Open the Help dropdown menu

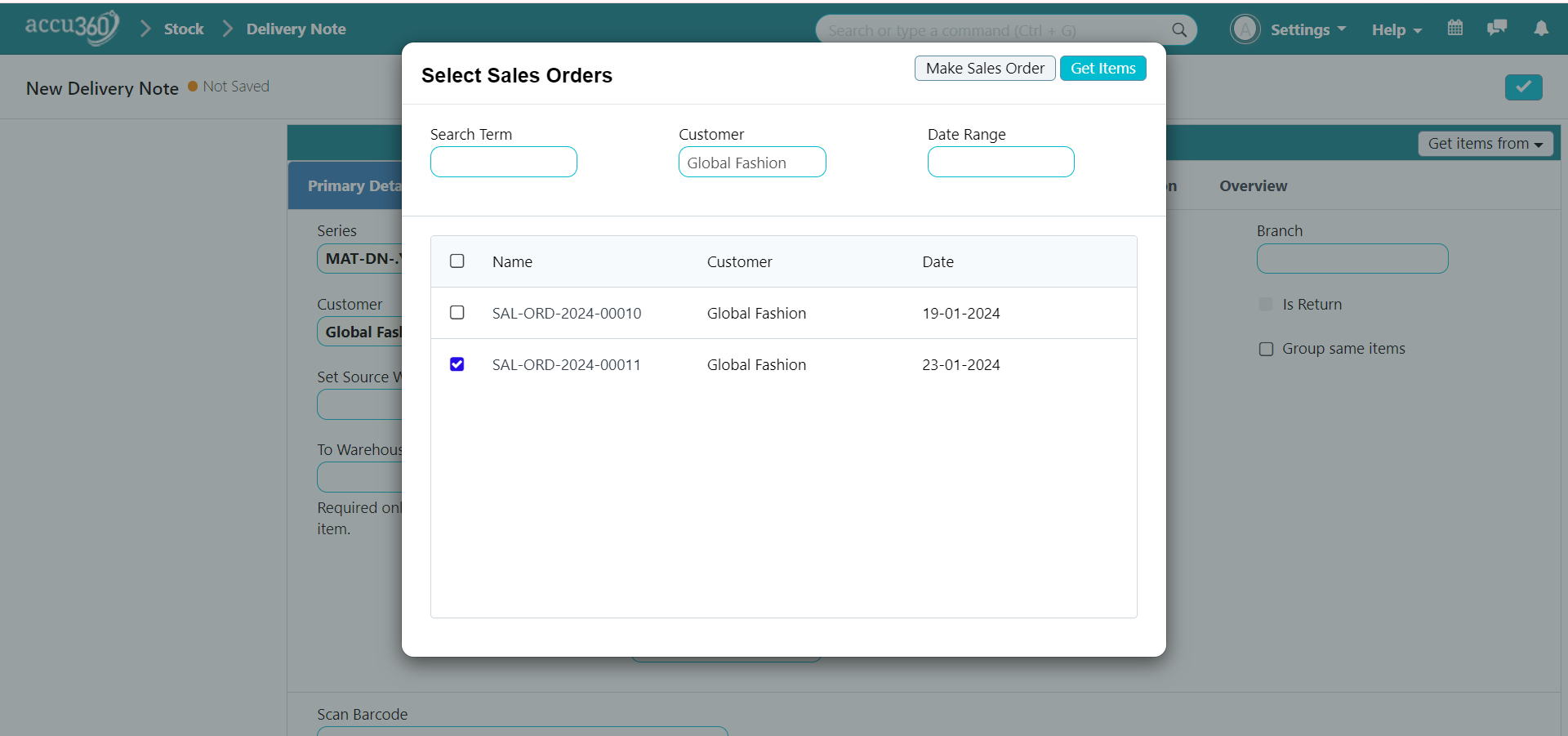click(1396, 29)
